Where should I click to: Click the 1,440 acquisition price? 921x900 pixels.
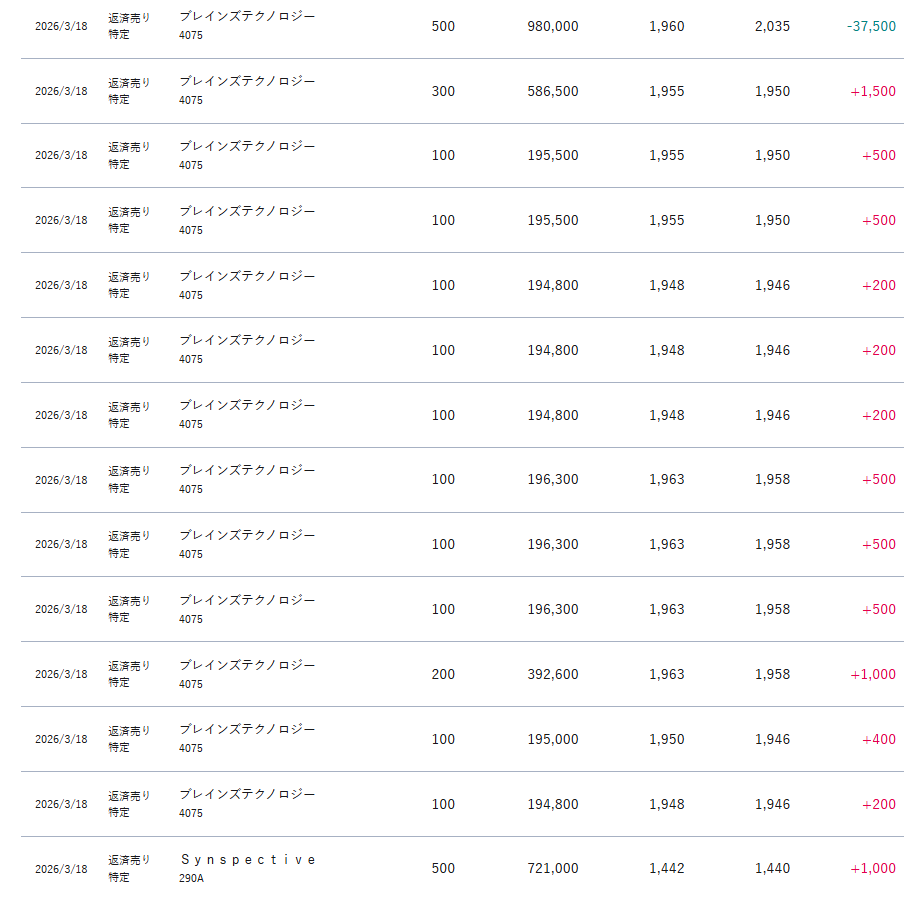pos(772,868)
